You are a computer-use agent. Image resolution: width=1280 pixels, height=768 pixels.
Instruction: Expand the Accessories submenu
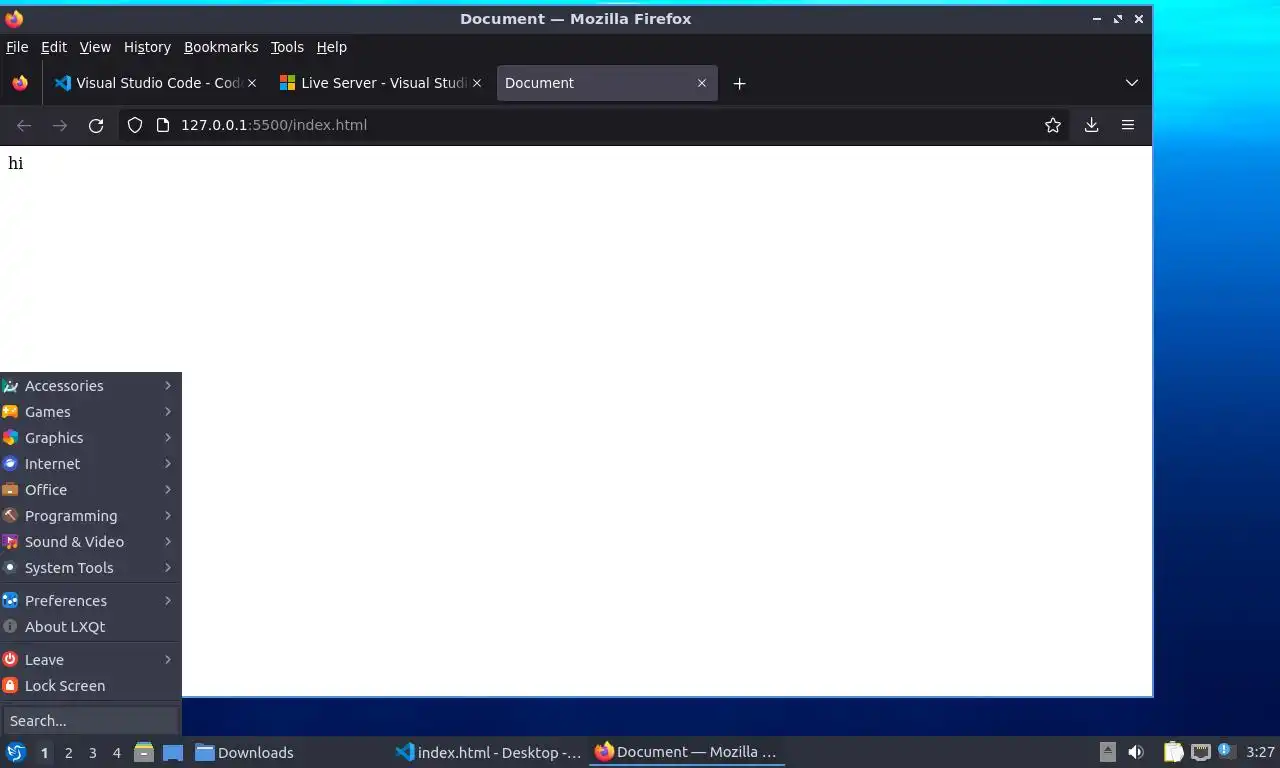click(90, 386)
